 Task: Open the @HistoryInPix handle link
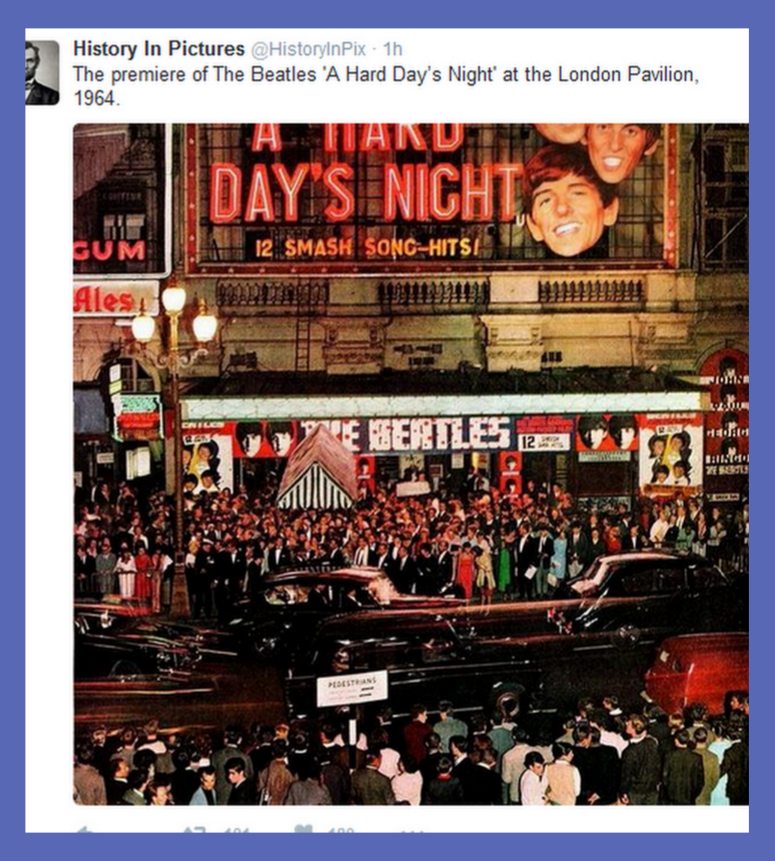click(x=308, y=49)
